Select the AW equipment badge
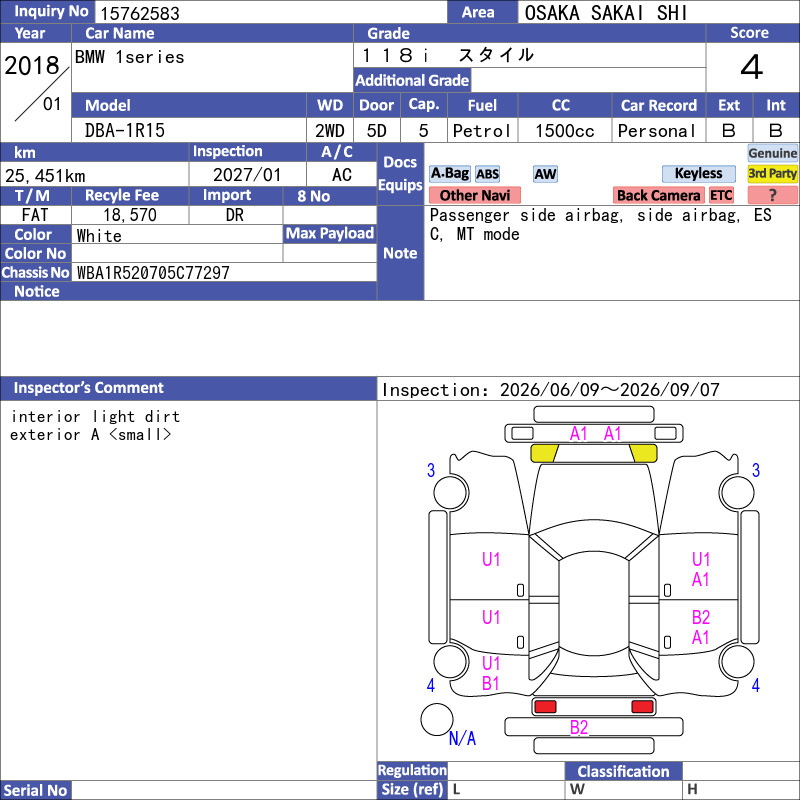Screen dimensions: 800x800 pyautogui.click(x=545, y=174)
